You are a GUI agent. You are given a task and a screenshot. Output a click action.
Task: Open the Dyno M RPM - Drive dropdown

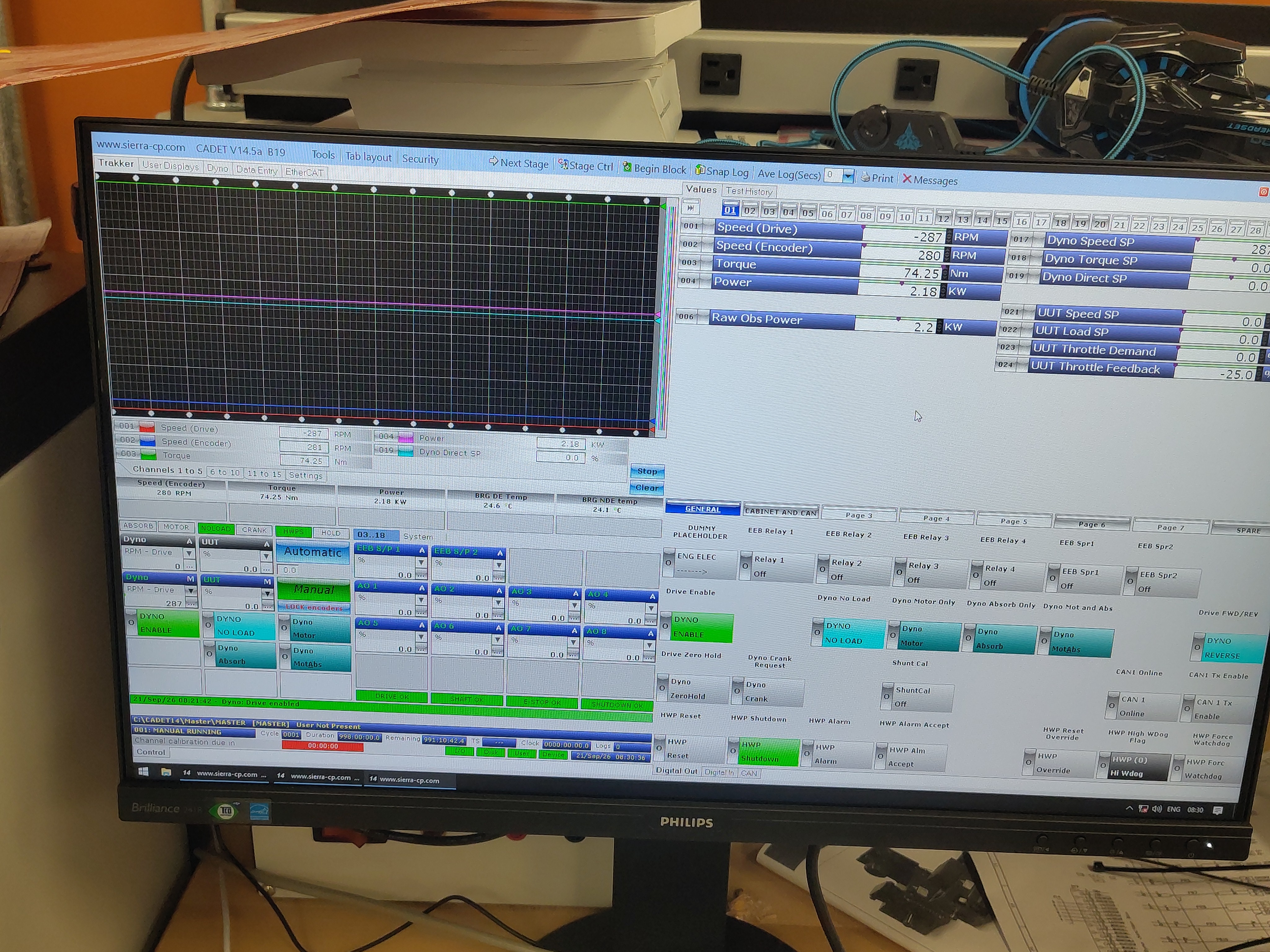point(191,590)
